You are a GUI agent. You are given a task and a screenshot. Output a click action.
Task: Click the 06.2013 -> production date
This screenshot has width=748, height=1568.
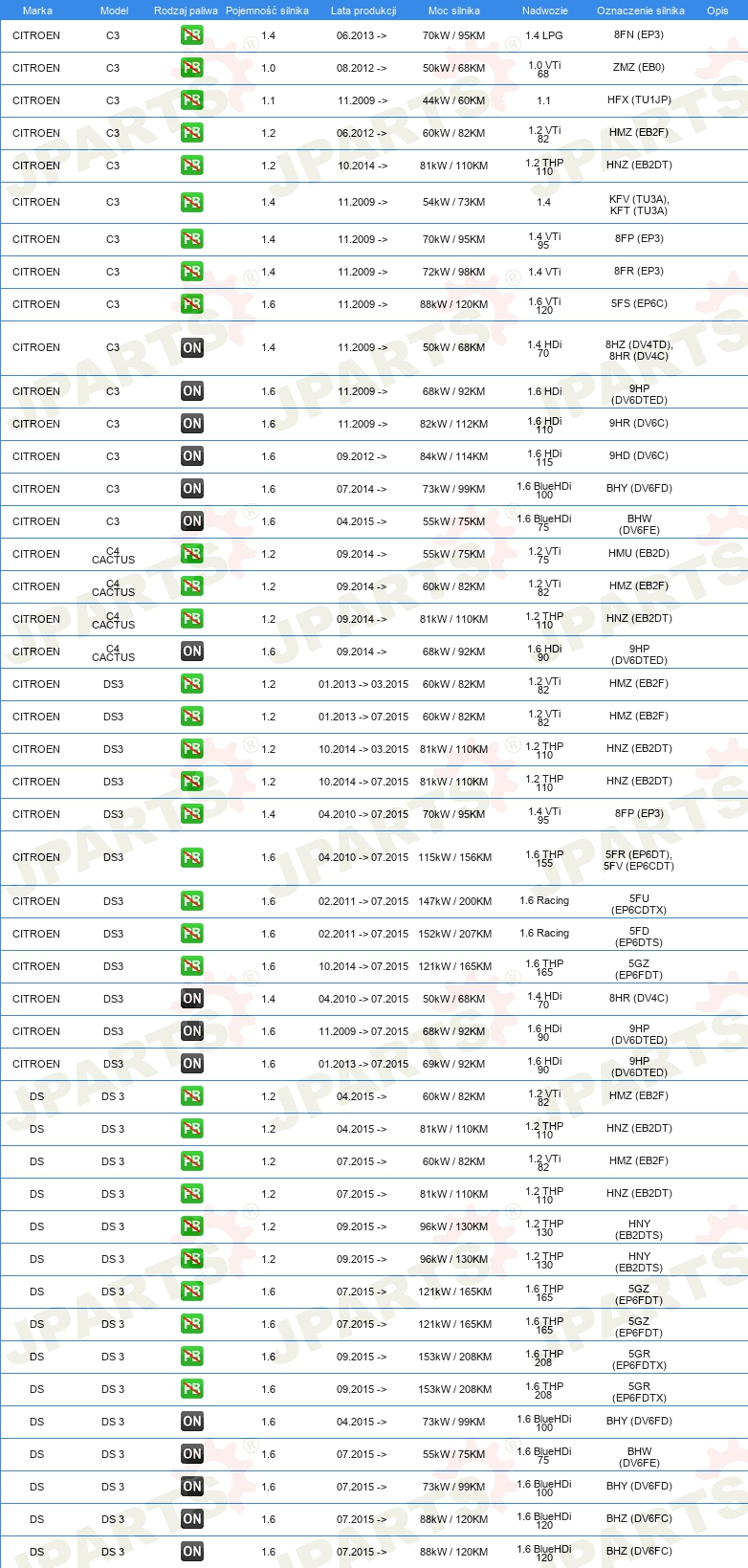pyautogui.click(x=363, y=35)
